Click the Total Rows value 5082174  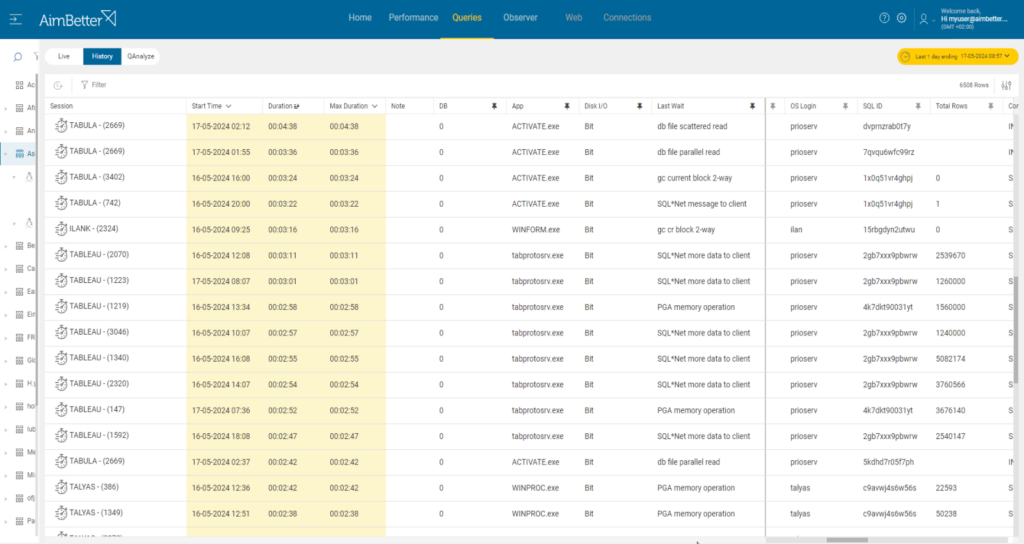tap(950, 359)
